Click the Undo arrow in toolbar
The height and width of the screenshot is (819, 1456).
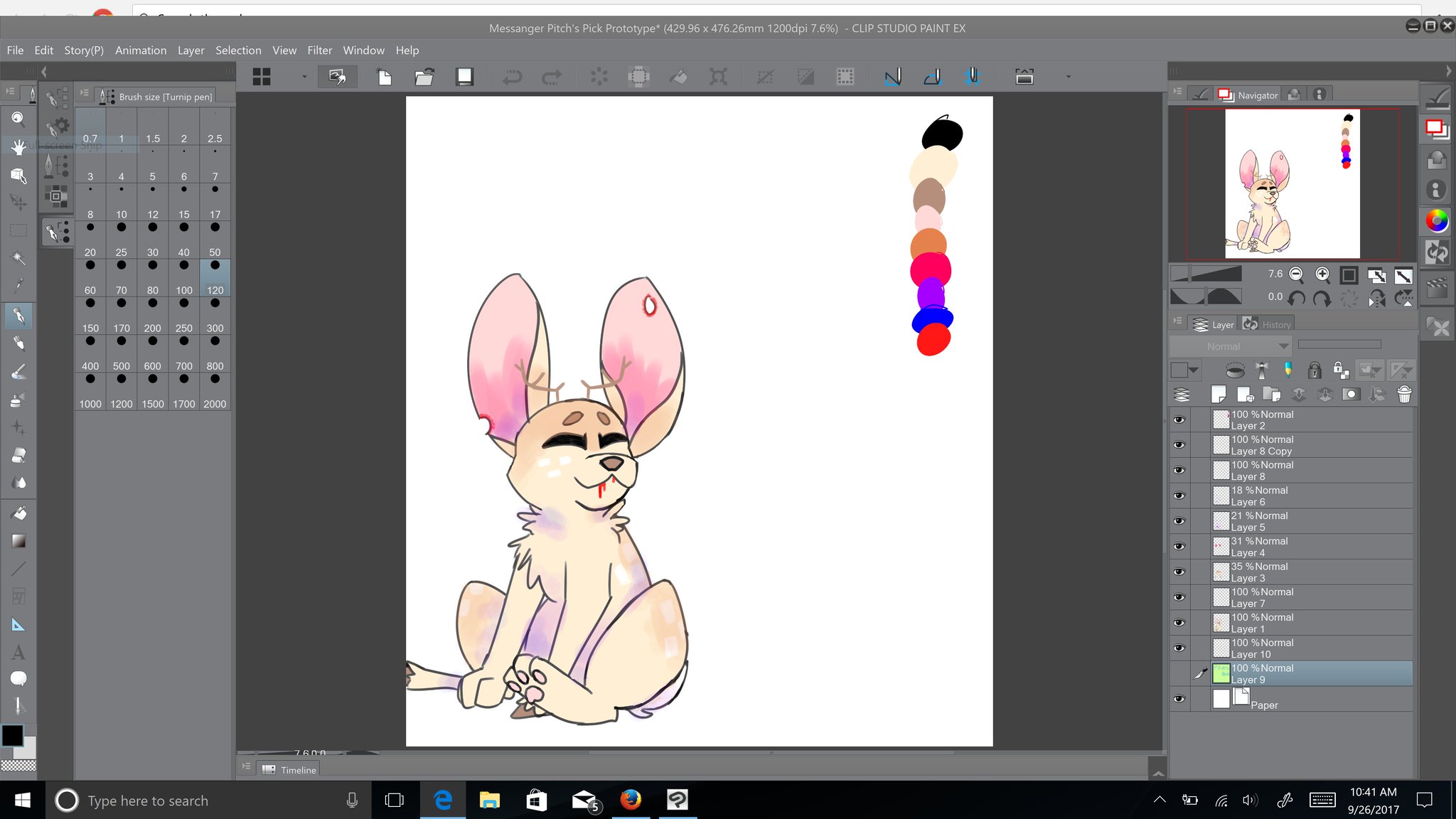tap(512, 77)
